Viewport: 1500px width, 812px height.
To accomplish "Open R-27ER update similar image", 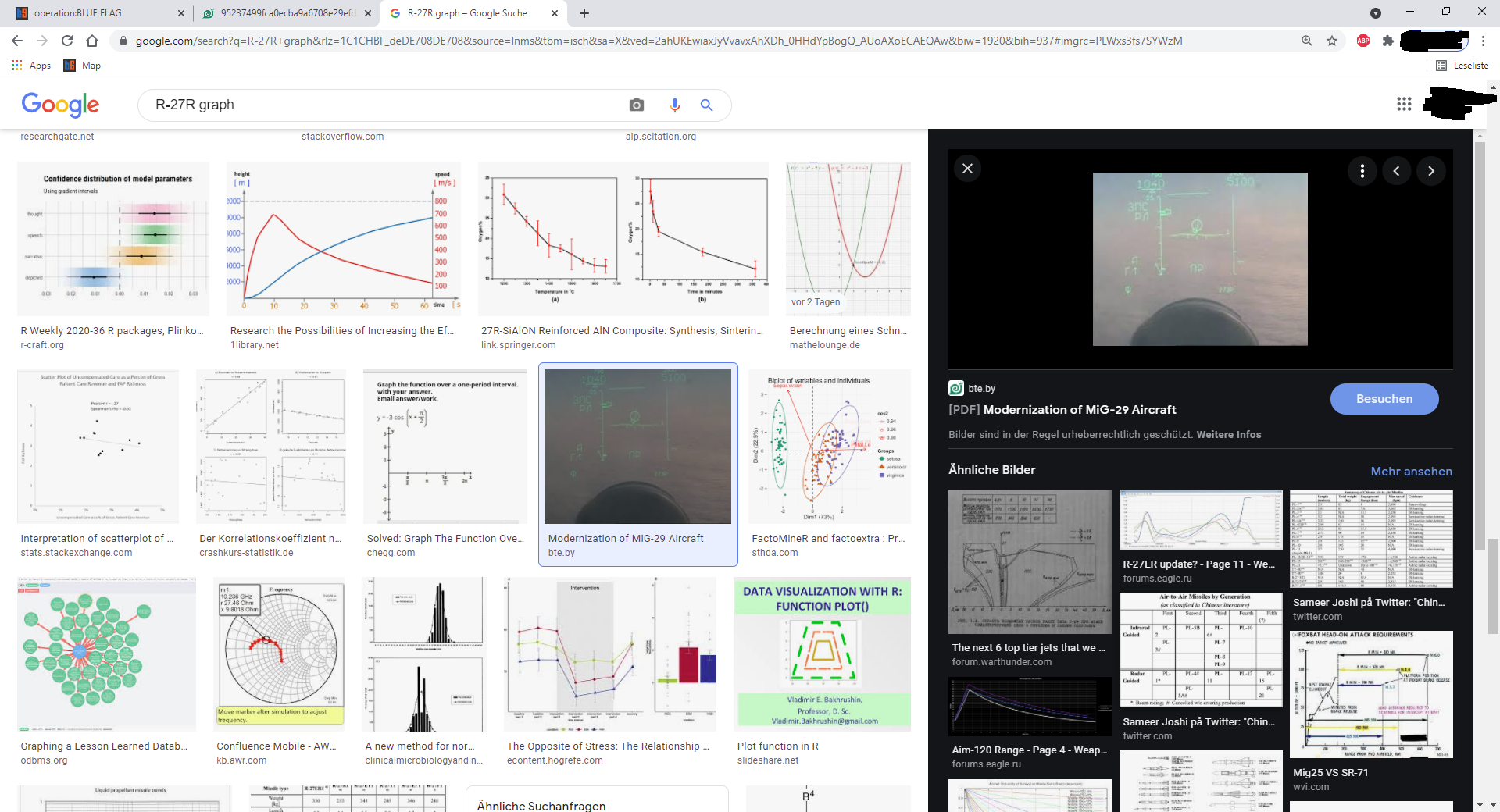I will tap(1201, 521).
